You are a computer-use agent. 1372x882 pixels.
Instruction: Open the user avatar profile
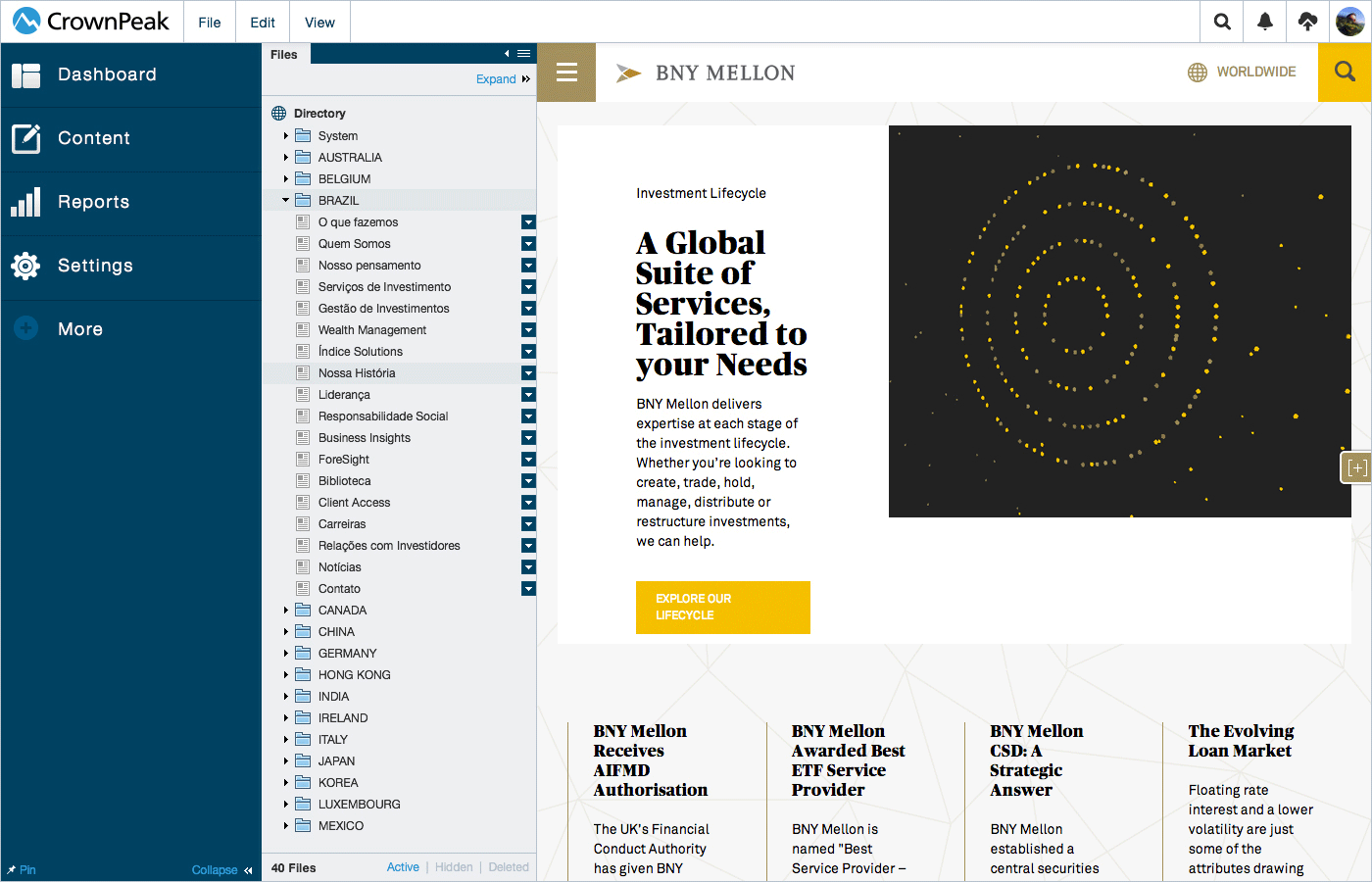(x=1350, y=22)
